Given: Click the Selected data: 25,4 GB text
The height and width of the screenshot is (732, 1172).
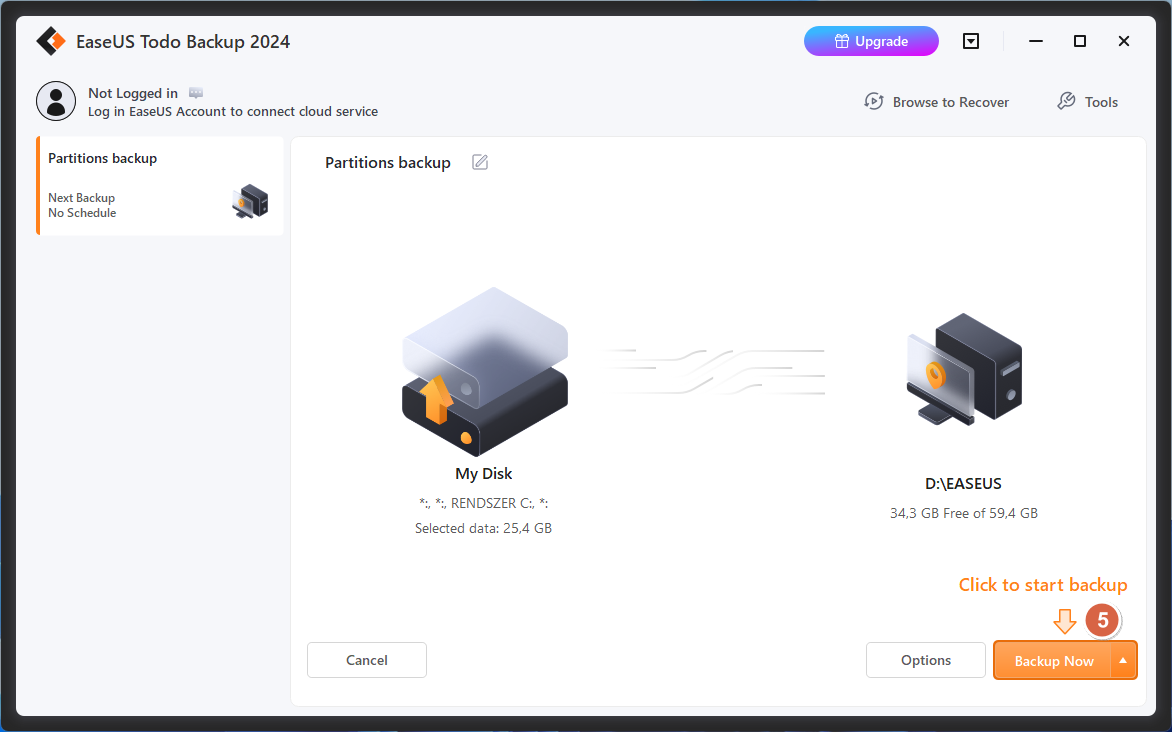Looking at the screenshot, I should click(x=484, y=528).
